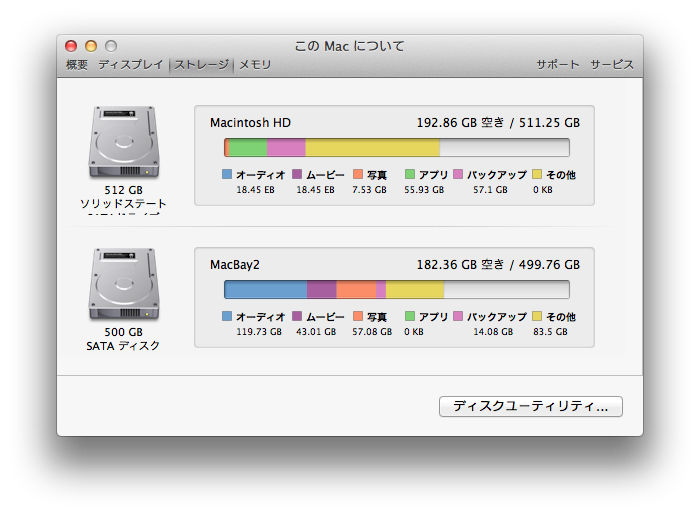Click the 43.01 GB movies value
Screen dimensions: 700x515
click(316, 332)
